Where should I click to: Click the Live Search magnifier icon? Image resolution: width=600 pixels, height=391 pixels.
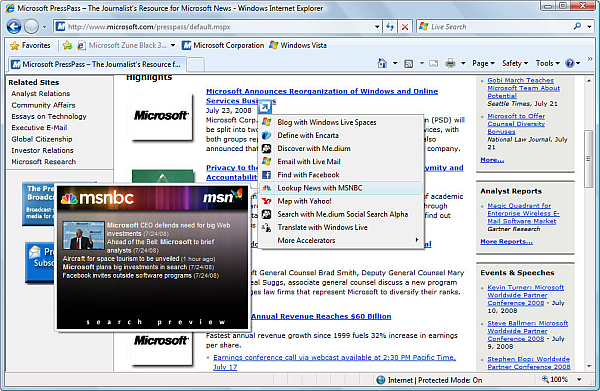(577, 26)
